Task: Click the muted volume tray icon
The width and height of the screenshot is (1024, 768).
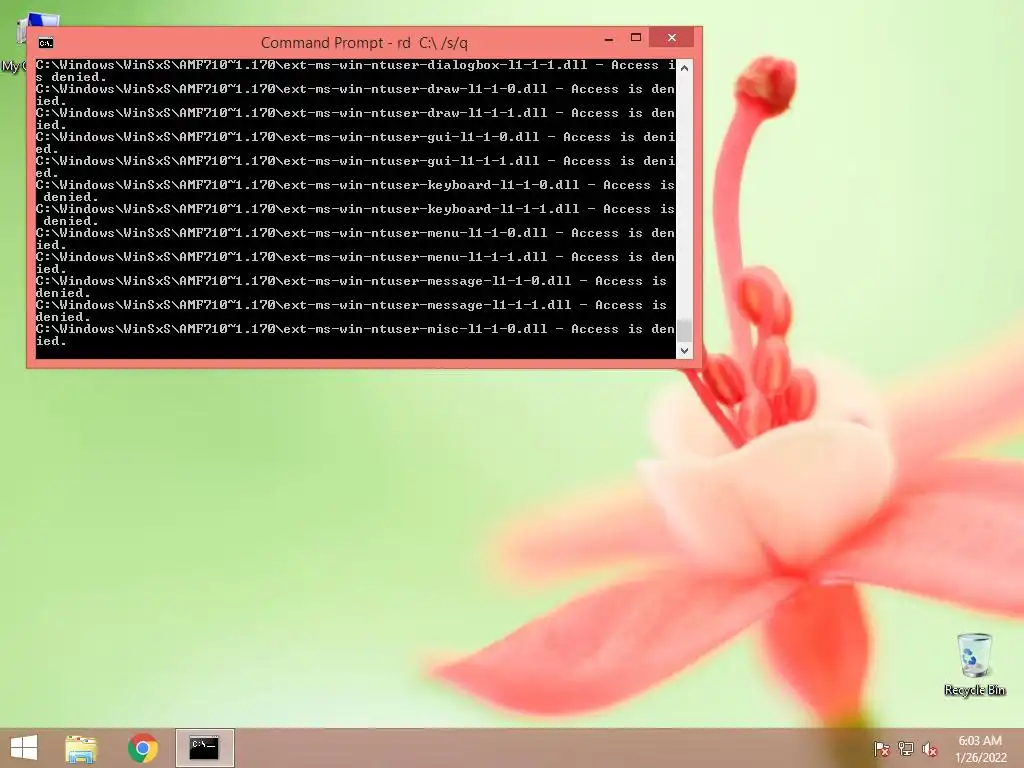Action: pos(930,749)
